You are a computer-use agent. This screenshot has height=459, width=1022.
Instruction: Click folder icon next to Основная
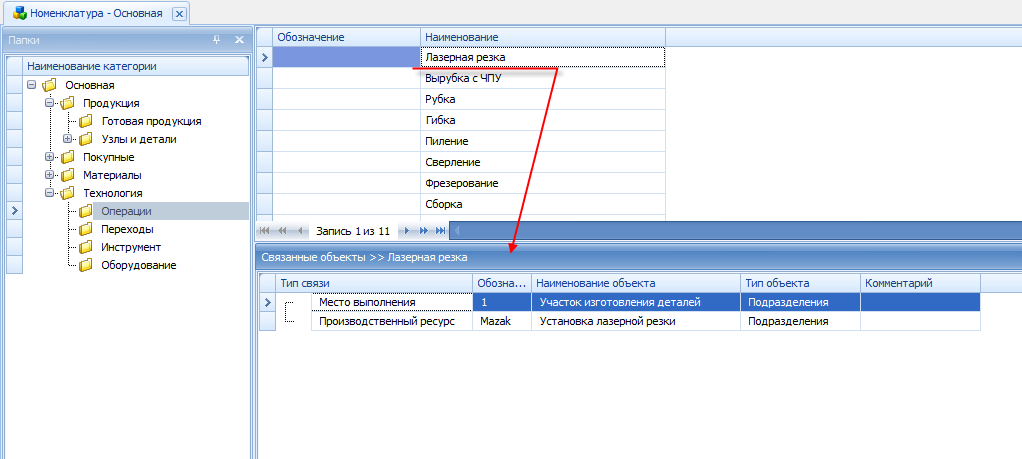pyautogui.click(x=50, y=85)
